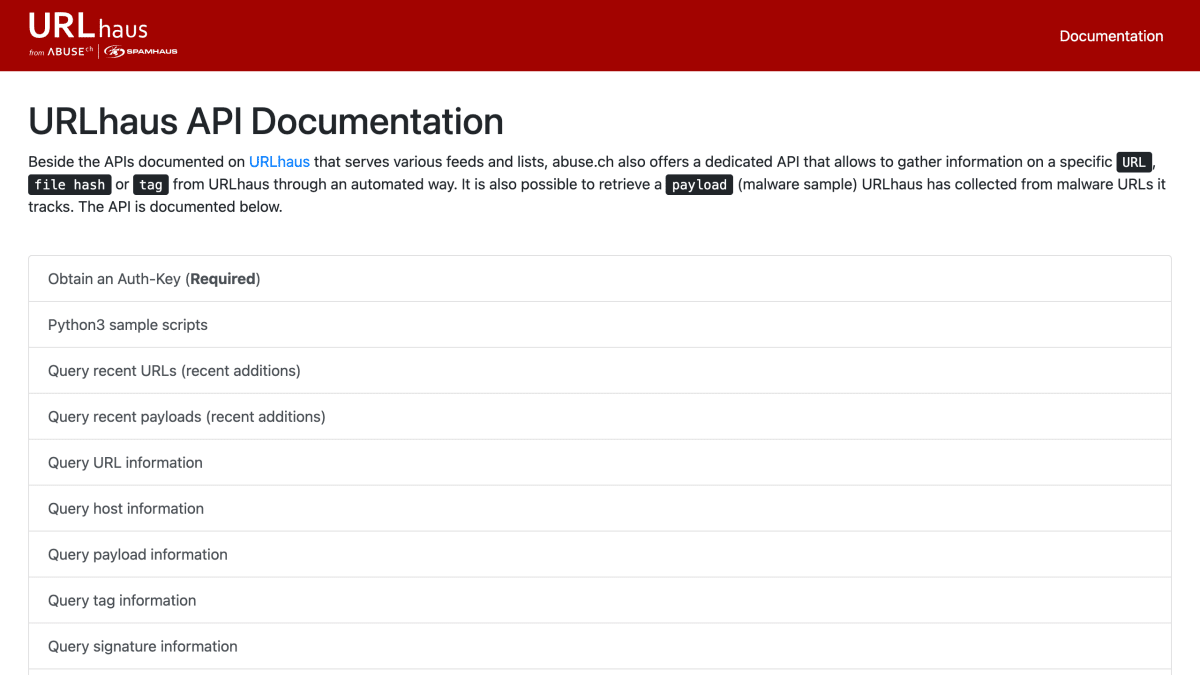Expand Query payload information section

600,555
